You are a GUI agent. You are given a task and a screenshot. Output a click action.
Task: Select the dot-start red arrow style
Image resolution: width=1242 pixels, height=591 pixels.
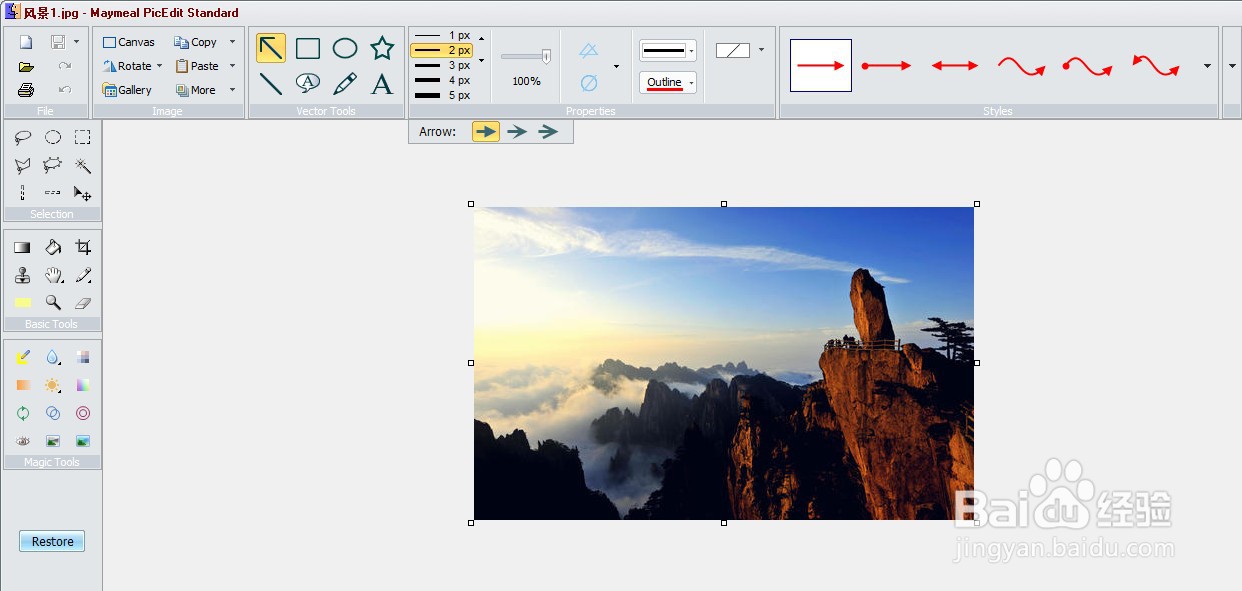[887, 66]
